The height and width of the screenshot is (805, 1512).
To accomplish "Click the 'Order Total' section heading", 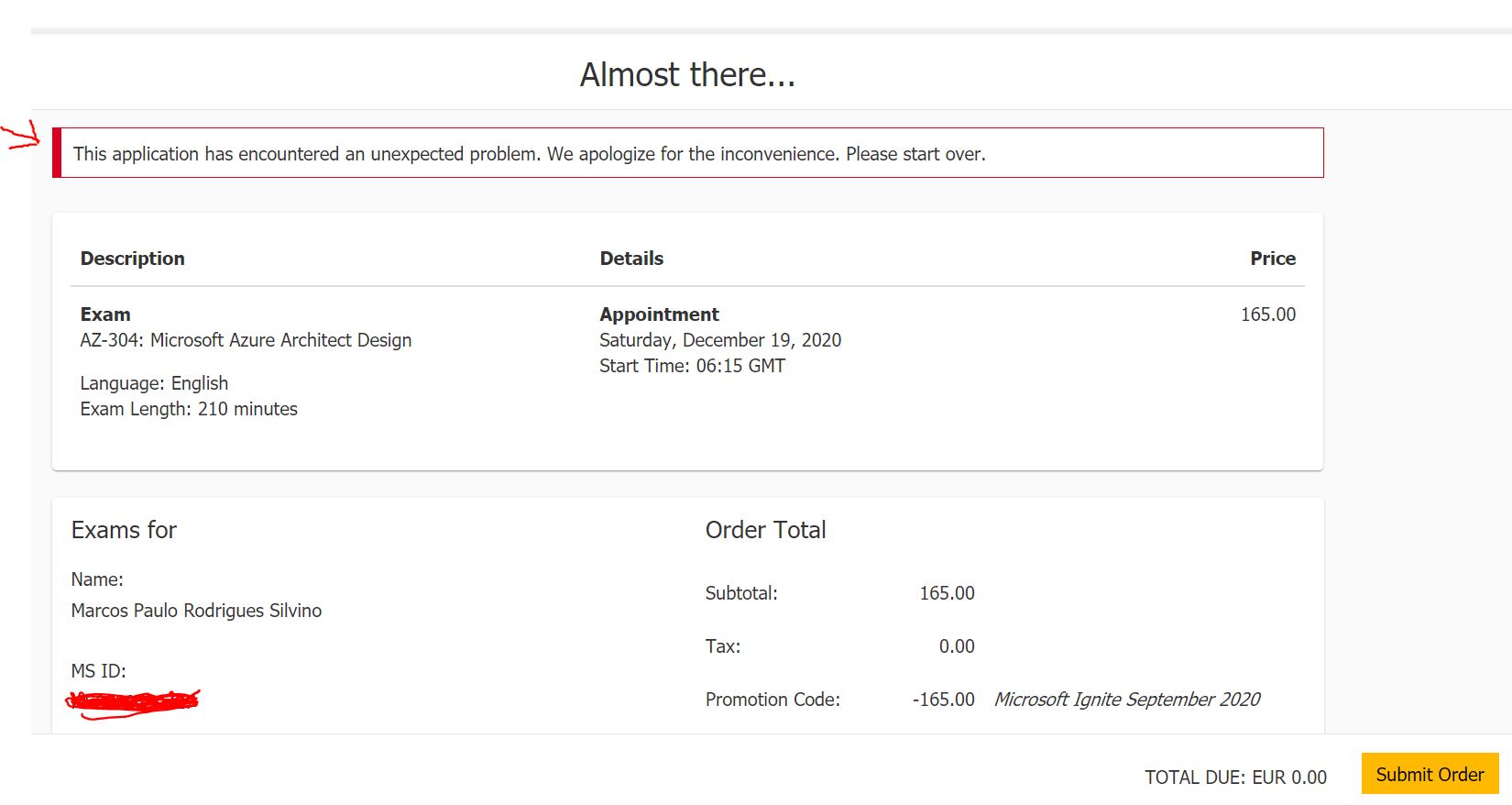I will coord(765,530).
